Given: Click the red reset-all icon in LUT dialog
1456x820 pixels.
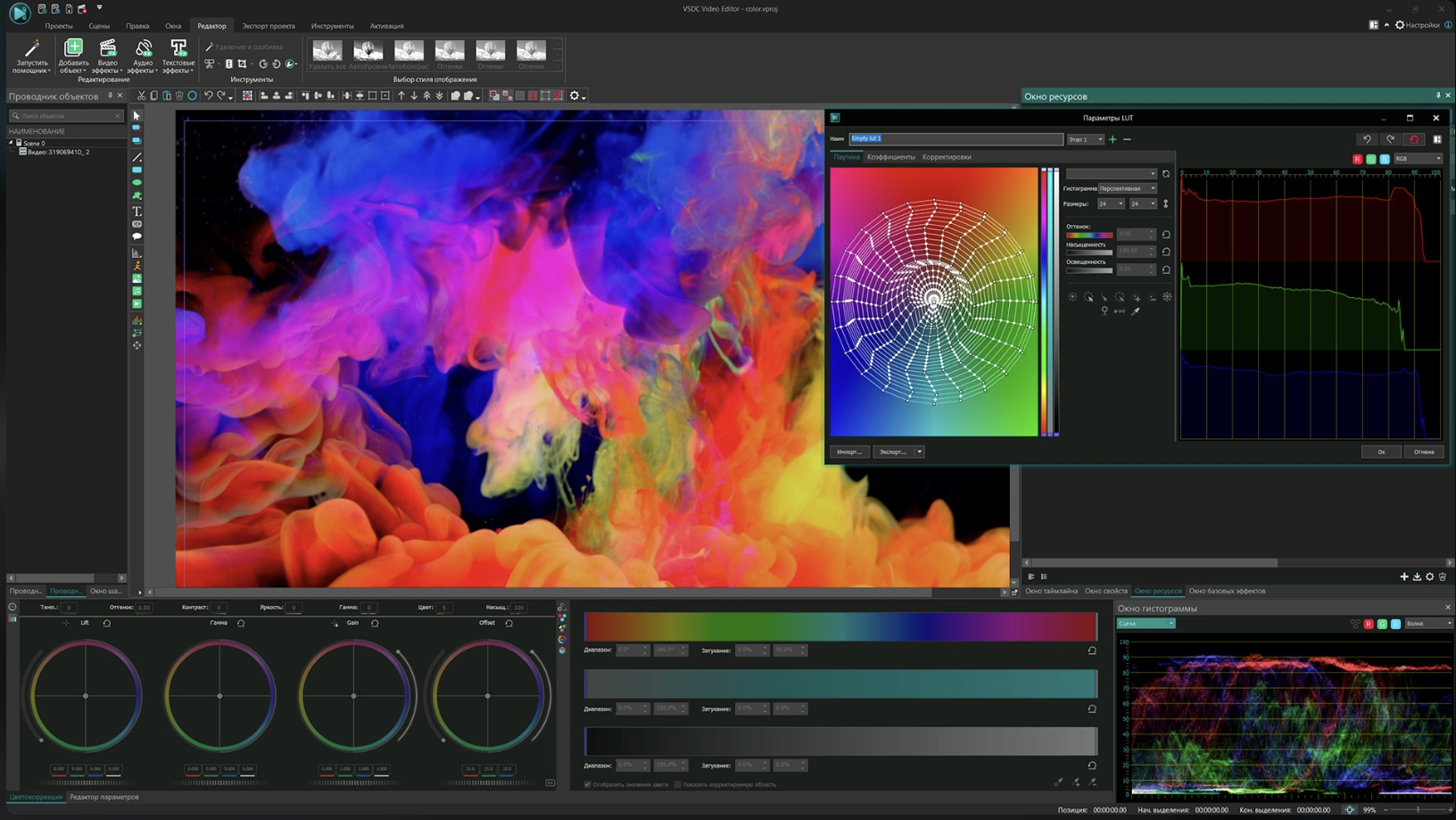Looking at the screenshot, I should (1414, 139).
